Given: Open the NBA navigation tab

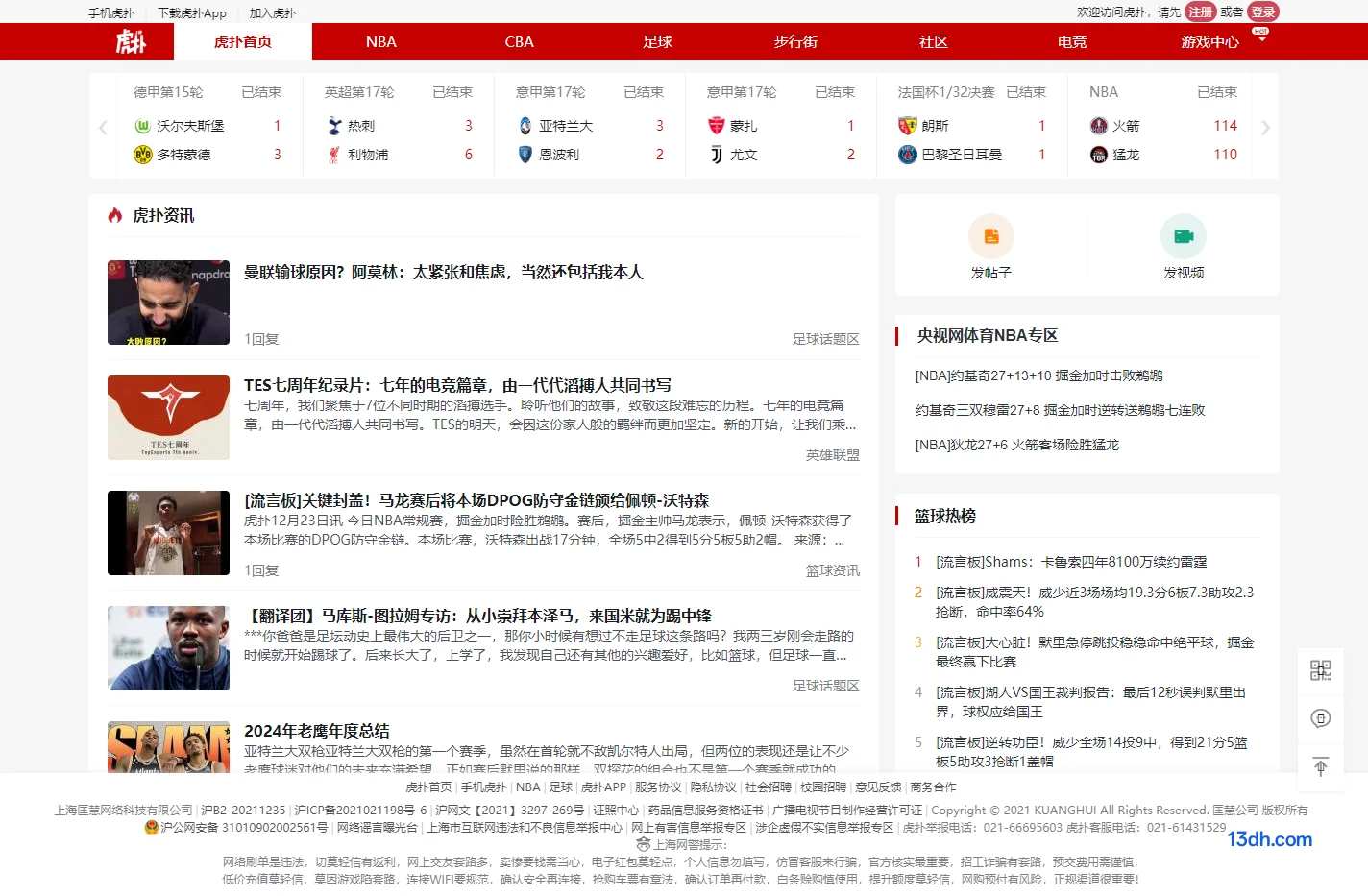Looking at the screenshot, I should [x=381, y=41].
